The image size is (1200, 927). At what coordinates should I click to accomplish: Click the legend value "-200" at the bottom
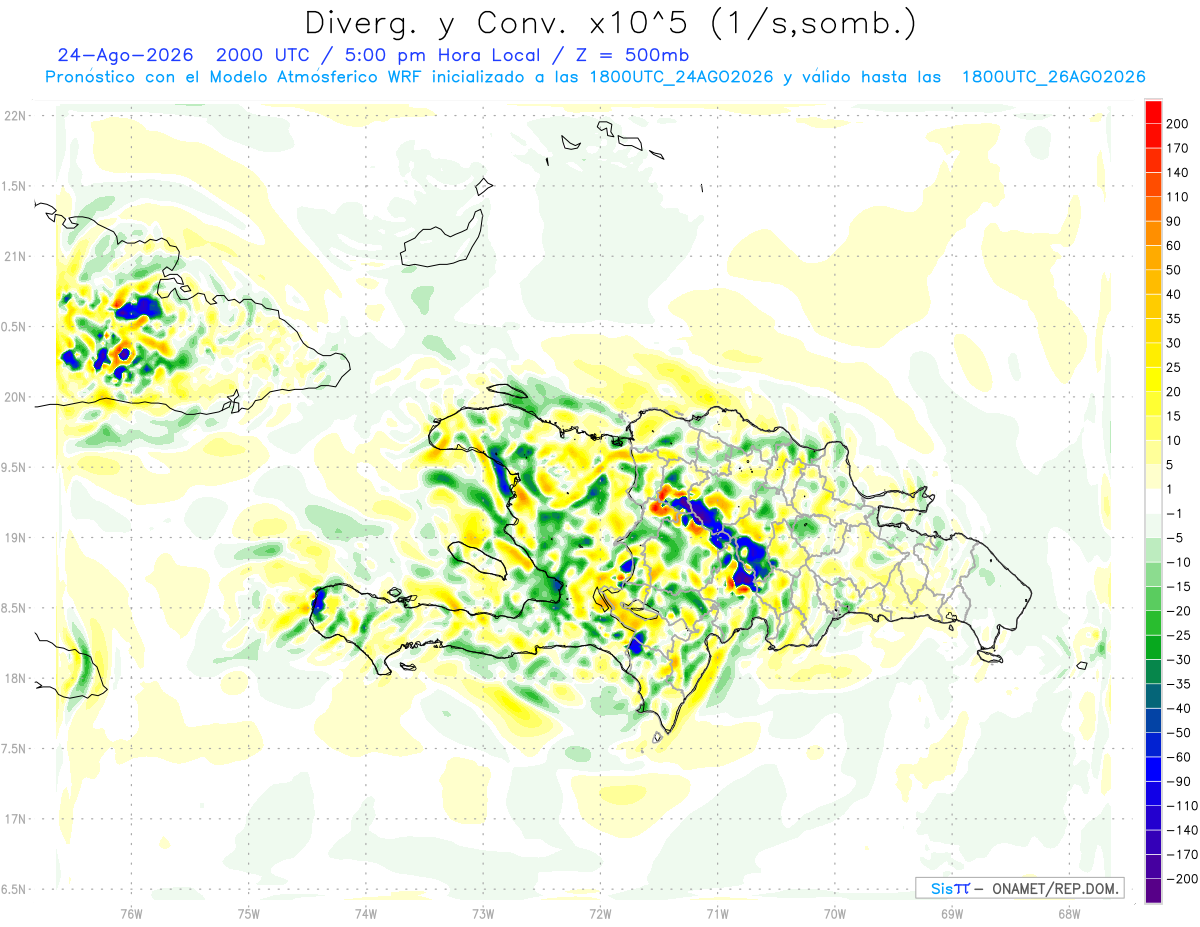(1182, 879)
